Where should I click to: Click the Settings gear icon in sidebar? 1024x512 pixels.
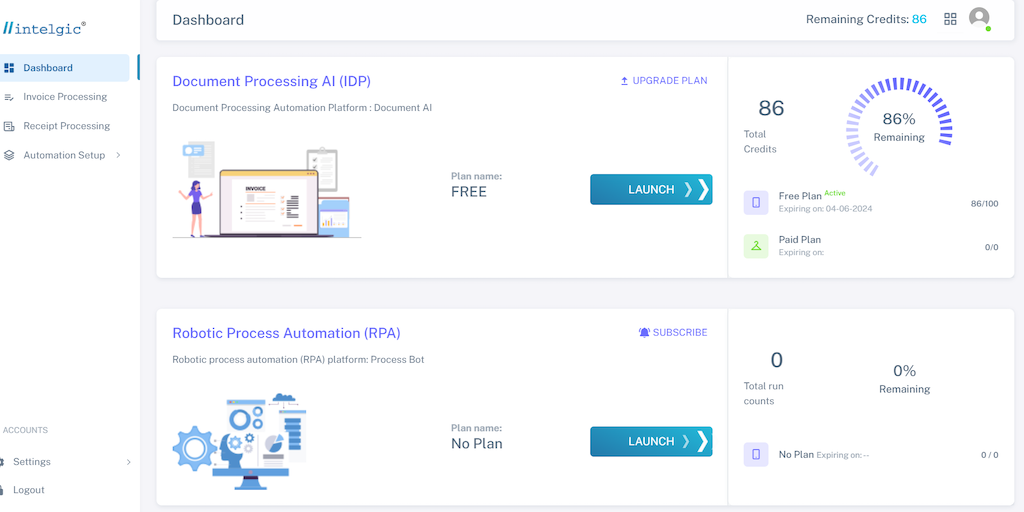pyautogui.click(x=3, y=462)
